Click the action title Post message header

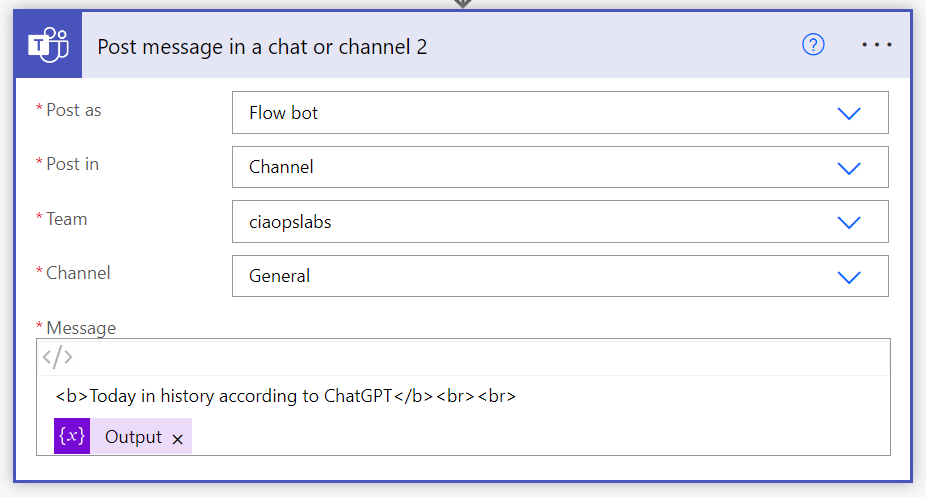click(x=262, y=46)
